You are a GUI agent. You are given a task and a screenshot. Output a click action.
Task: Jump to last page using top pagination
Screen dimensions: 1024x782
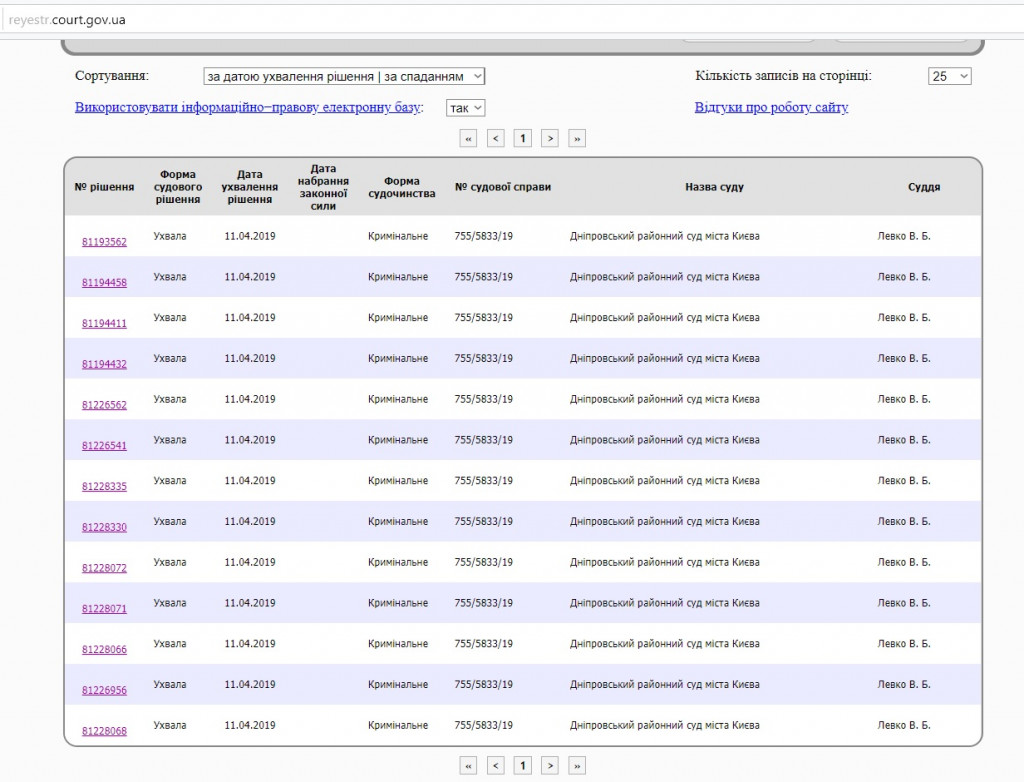(x=576, y=138)
